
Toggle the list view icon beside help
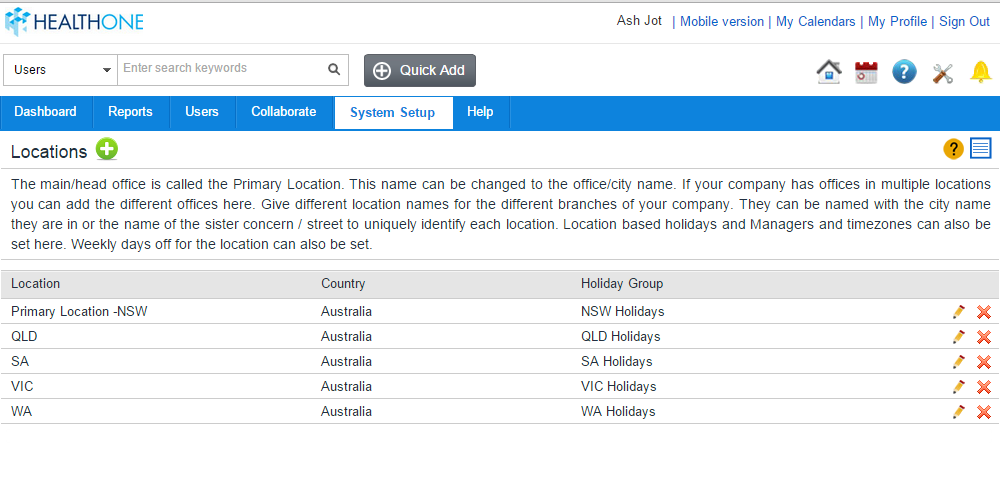(x=980, y=149)
